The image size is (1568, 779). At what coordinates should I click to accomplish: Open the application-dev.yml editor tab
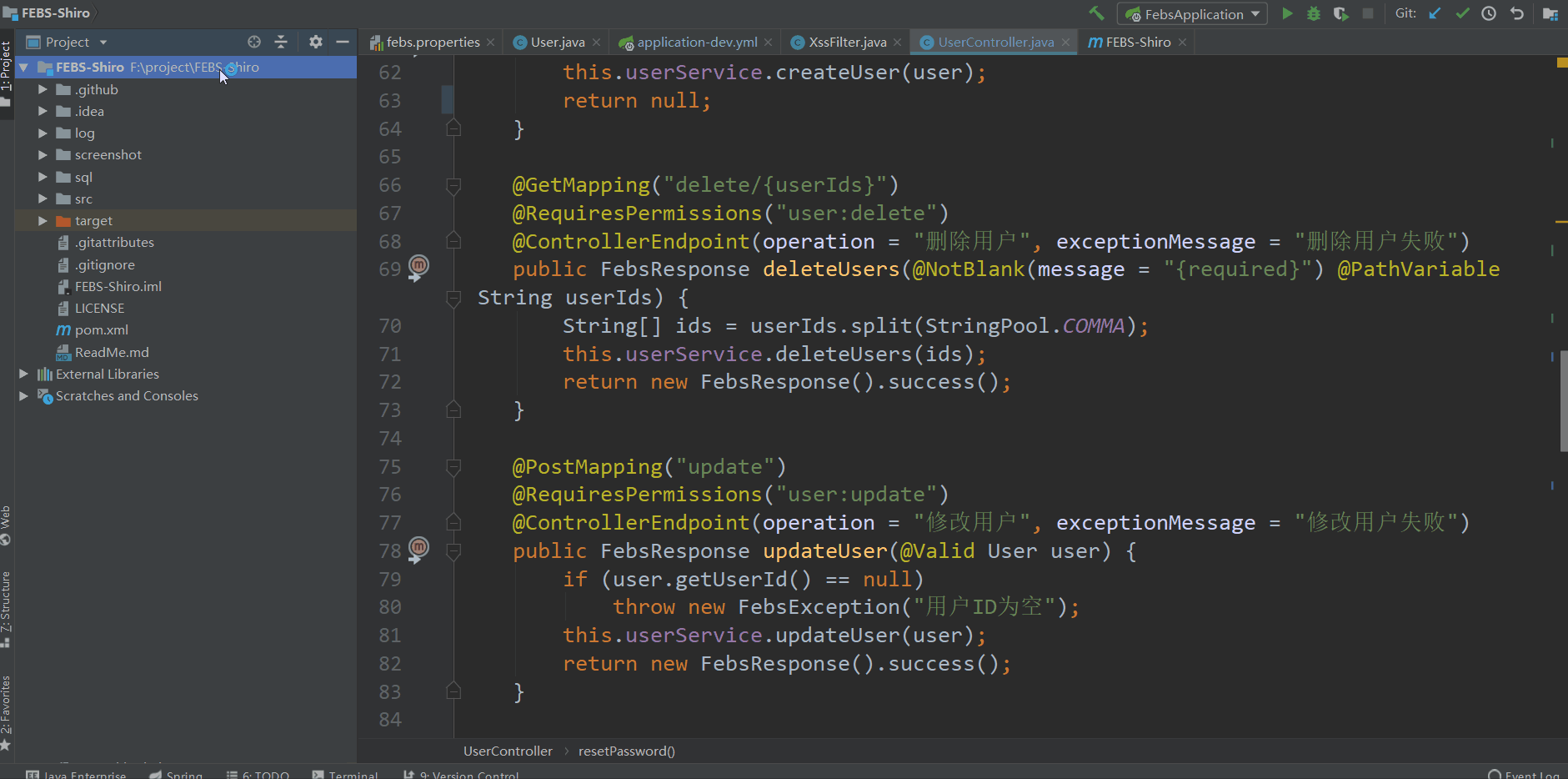pos(697,43)
